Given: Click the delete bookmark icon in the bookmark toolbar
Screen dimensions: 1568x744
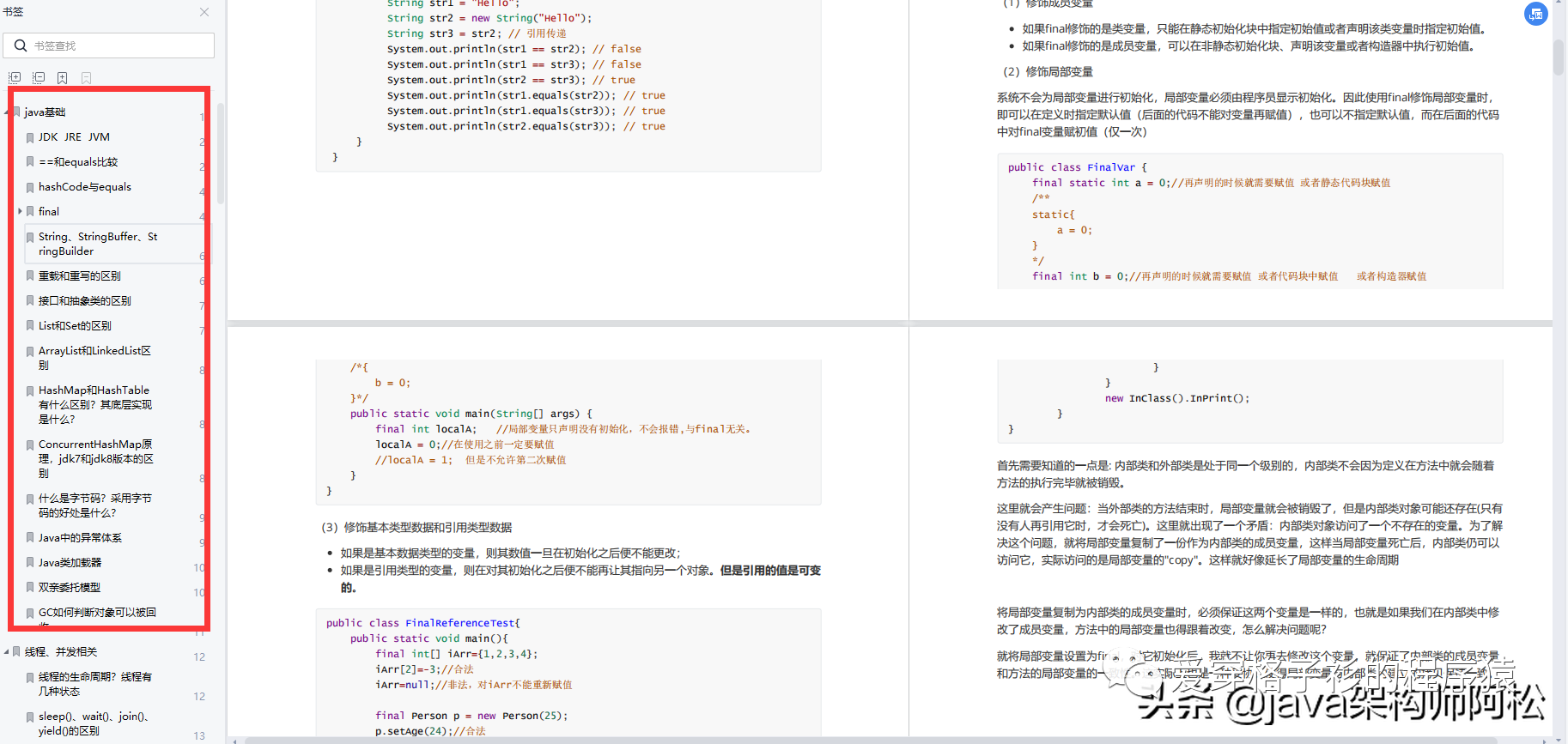Looking at the screenshot, I should coord(86,78).
